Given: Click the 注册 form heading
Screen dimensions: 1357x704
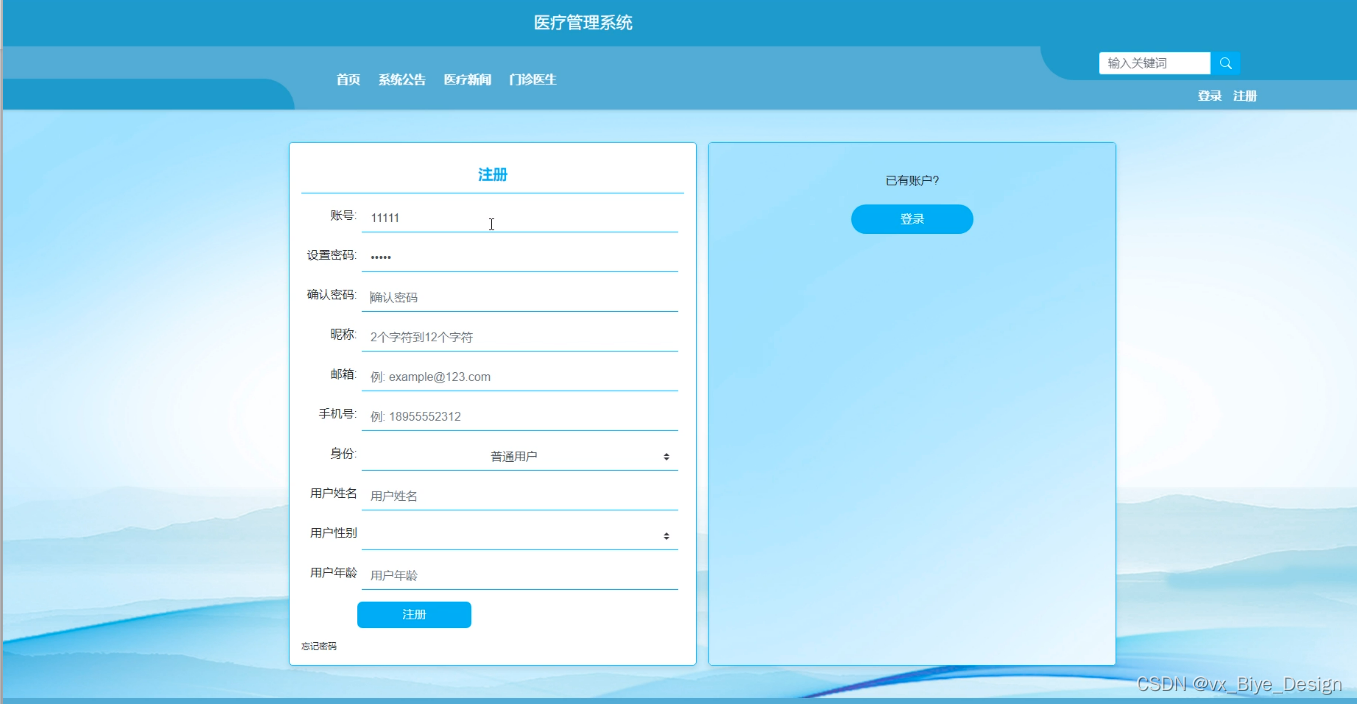Looking at the screenshot, I should [493, 175].
